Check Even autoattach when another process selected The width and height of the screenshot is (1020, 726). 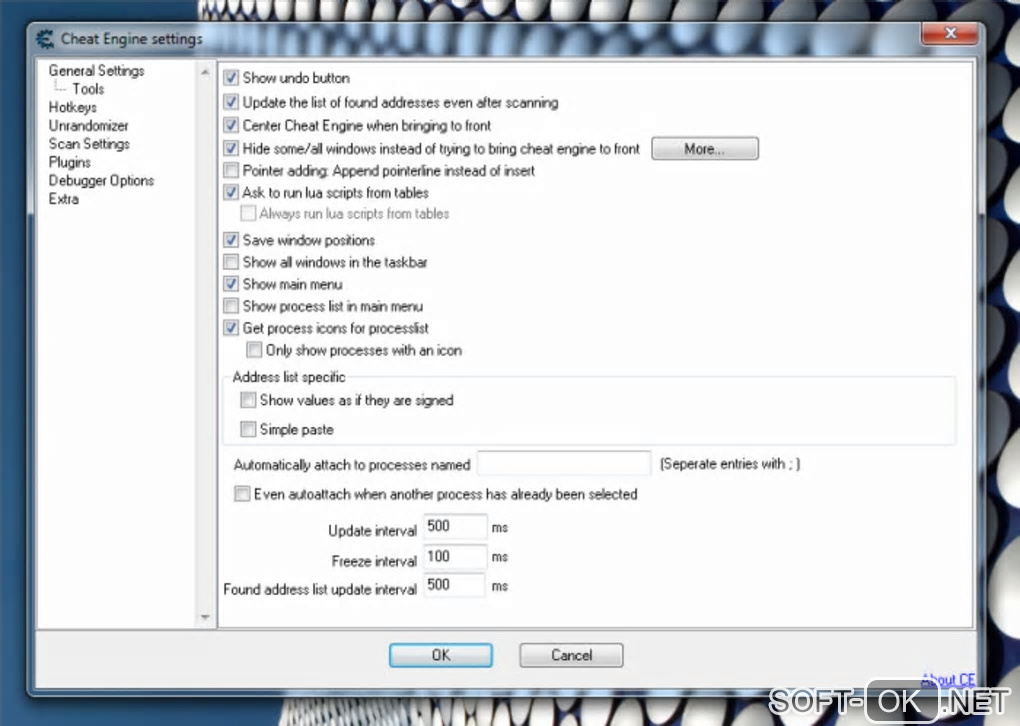(242, 494)
